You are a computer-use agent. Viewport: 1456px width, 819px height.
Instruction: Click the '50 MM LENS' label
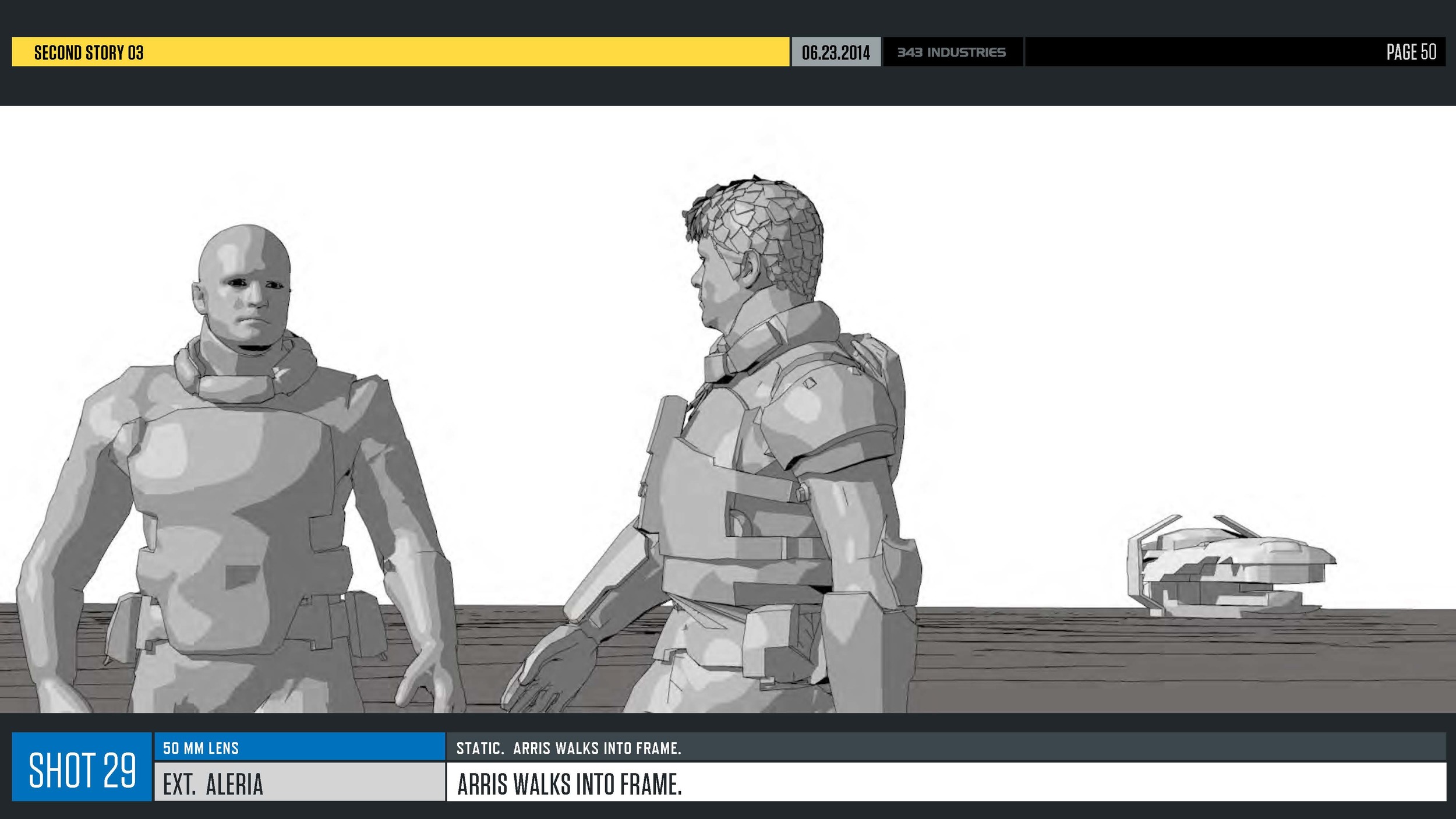[x=201, y=748]
